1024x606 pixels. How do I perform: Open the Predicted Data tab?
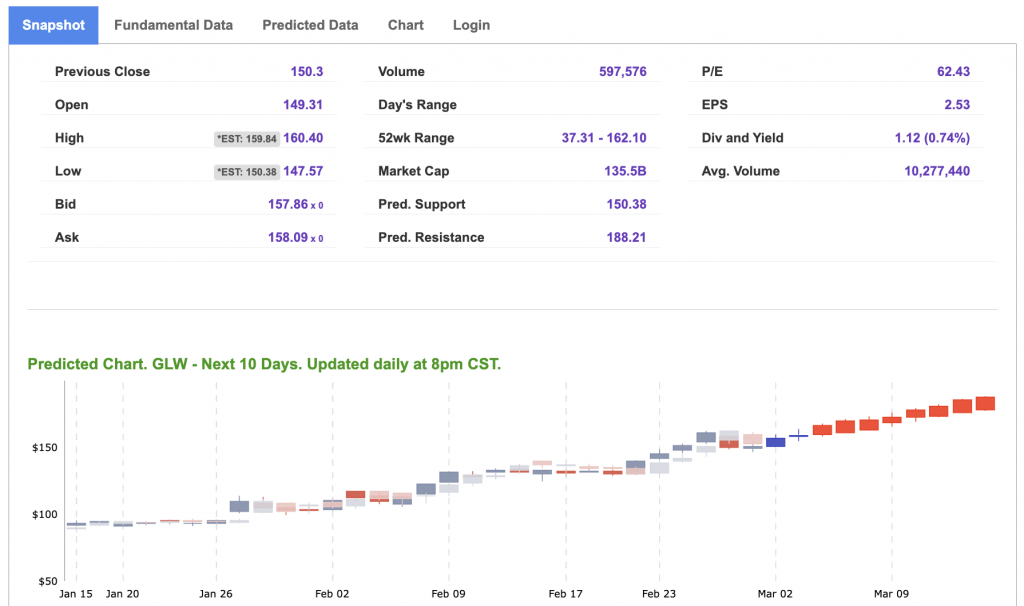[x=310, y=25]
